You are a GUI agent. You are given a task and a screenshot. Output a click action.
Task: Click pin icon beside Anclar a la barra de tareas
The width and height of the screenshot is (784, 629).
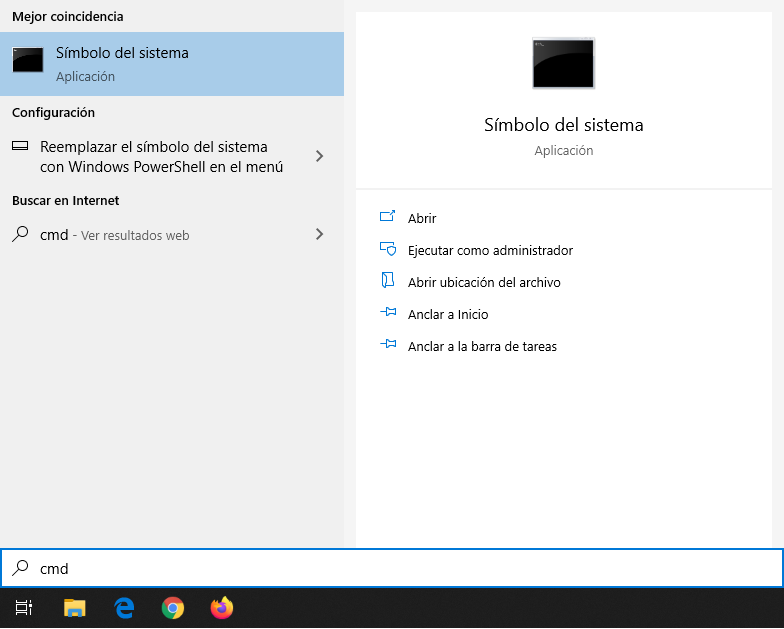pos(388,344)
